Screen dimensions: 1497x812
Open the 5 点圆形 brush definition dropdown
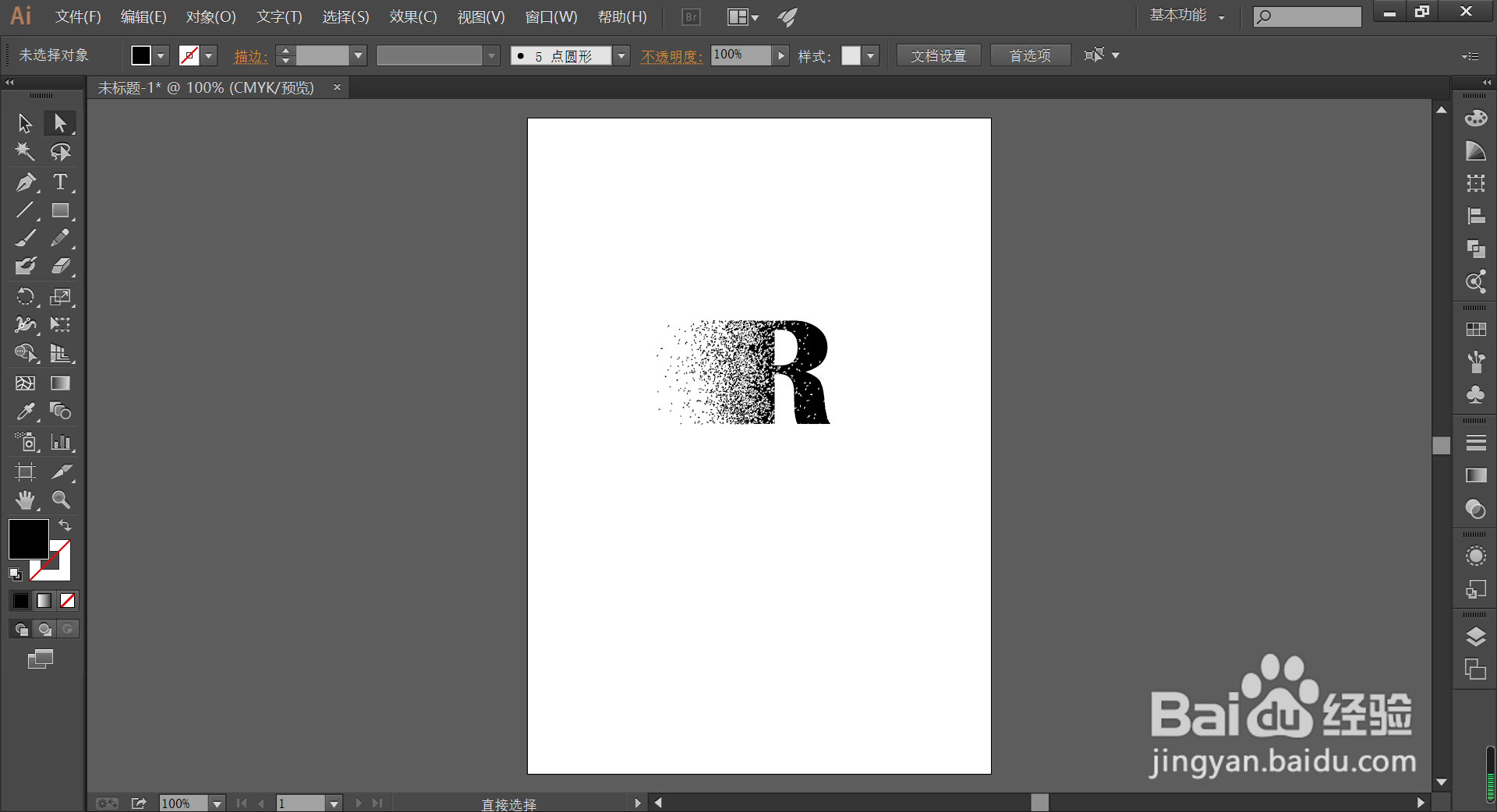621,55
